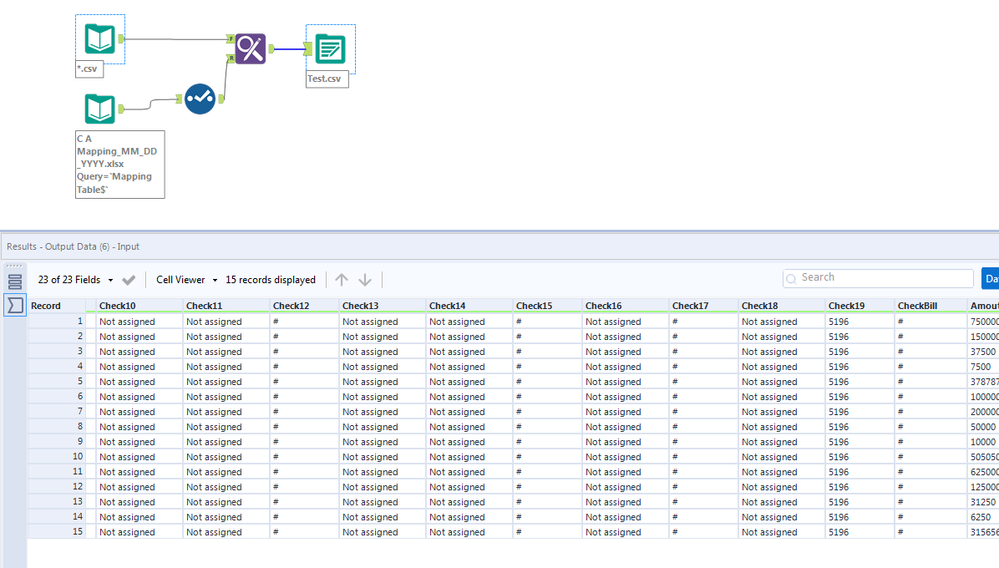999x568 pixels.
Task: Click the Check11 column header
Action: (x=226, y=306)
